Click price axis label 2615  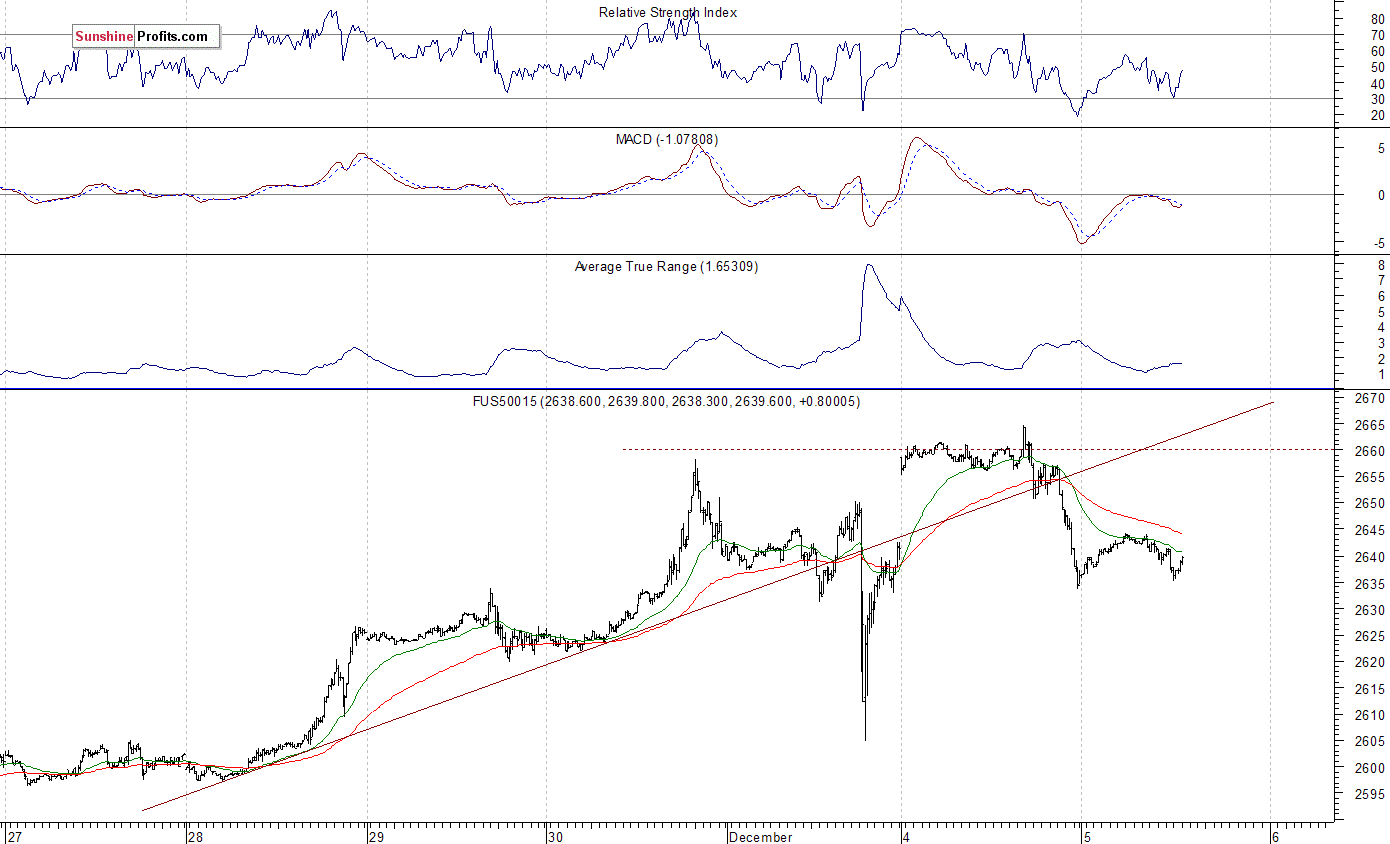pos(1372,689)
